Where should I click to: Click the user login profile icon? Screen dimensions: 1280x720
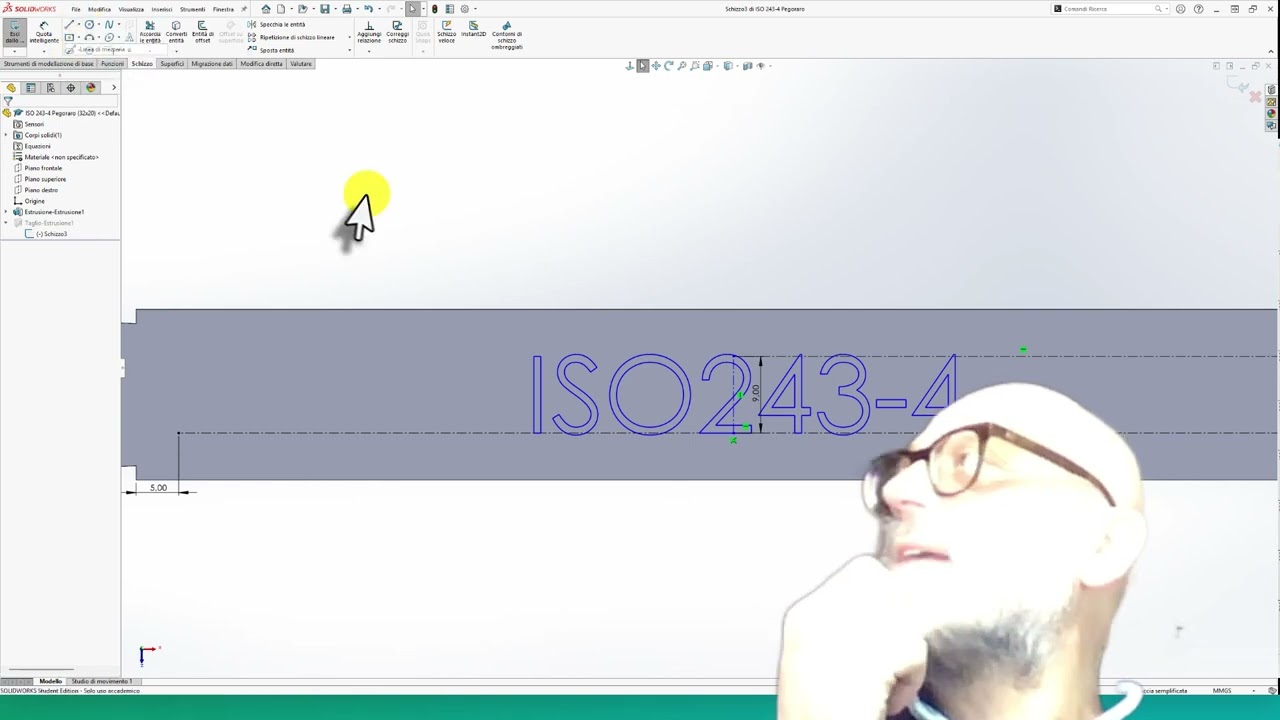pos(1181,9)
